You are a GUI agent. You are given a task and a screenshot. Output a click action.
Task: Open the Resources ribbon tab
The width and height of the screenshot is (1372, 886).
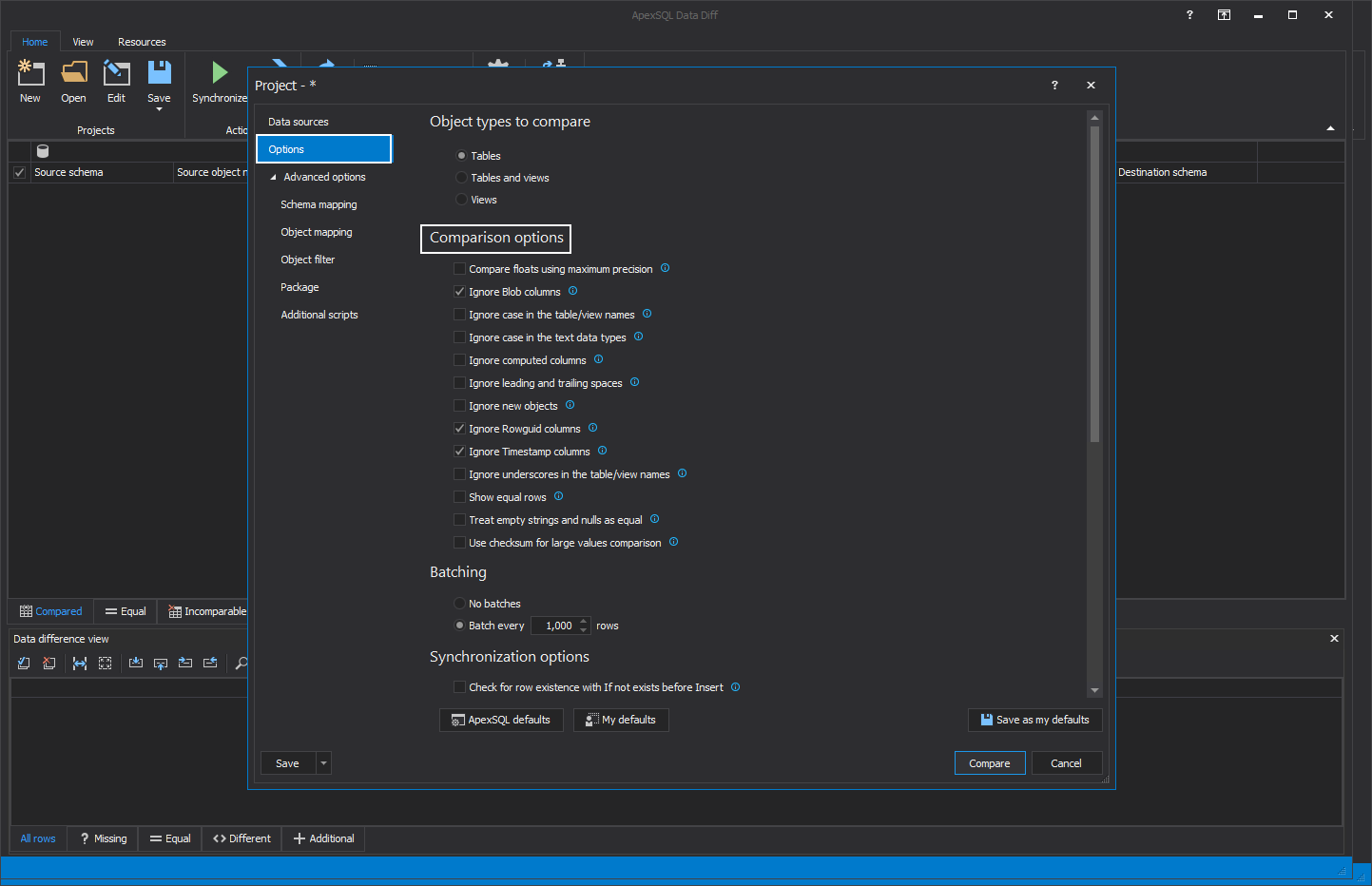pos(142,42)
